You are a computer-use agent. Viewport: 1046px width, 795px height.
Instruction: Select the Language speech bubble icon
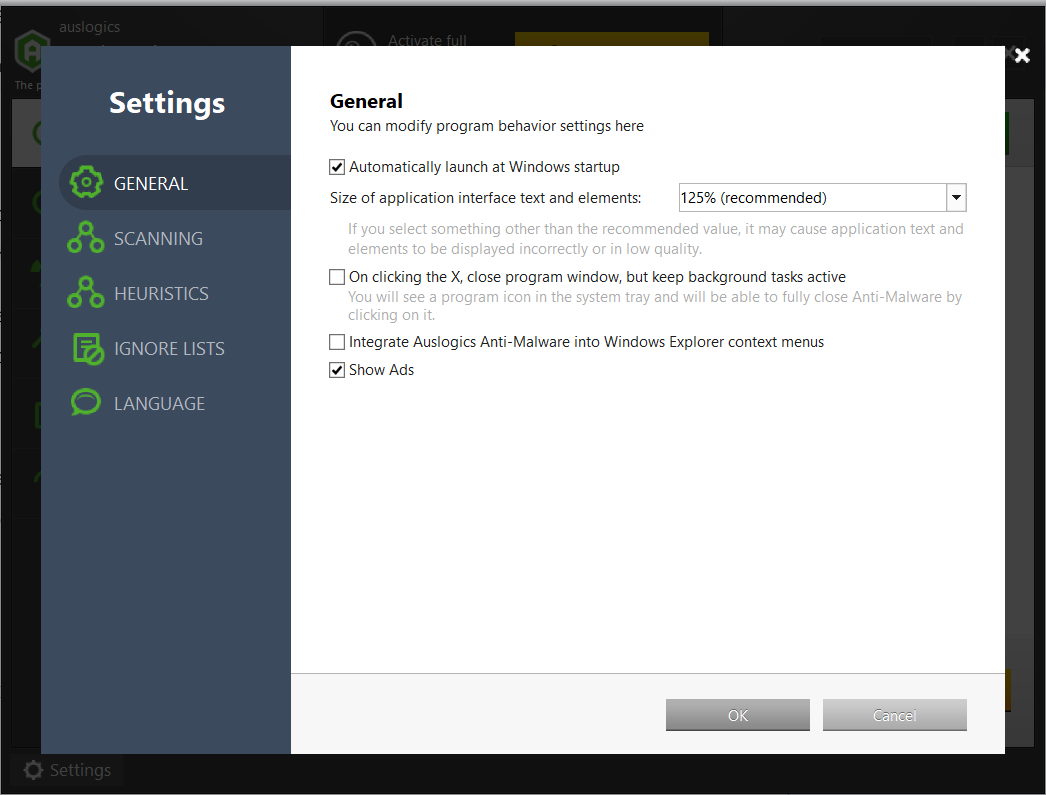click(x=86, y=402)
